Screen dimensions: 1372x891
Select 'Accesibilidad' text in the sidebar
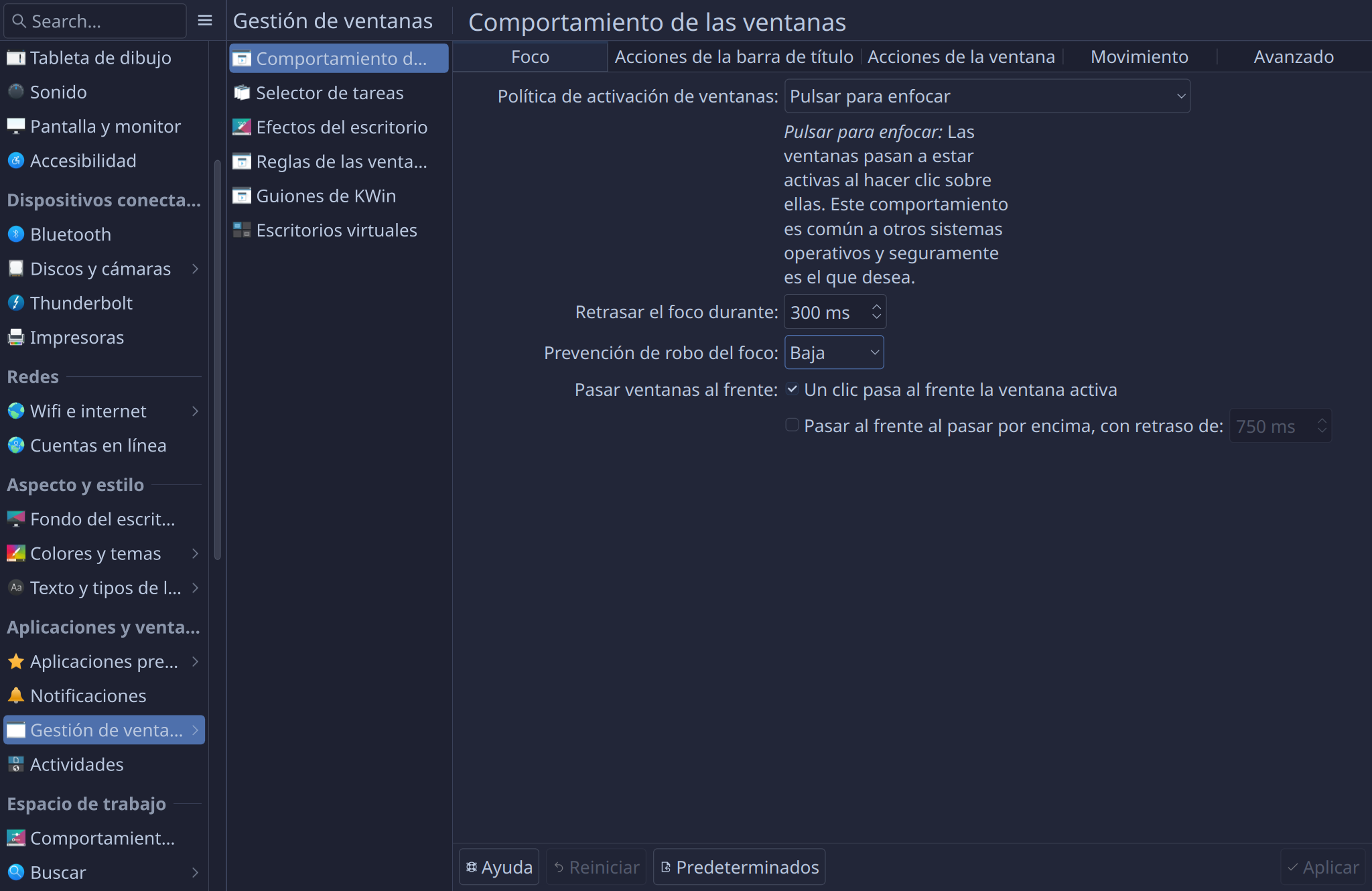(83, 161)
